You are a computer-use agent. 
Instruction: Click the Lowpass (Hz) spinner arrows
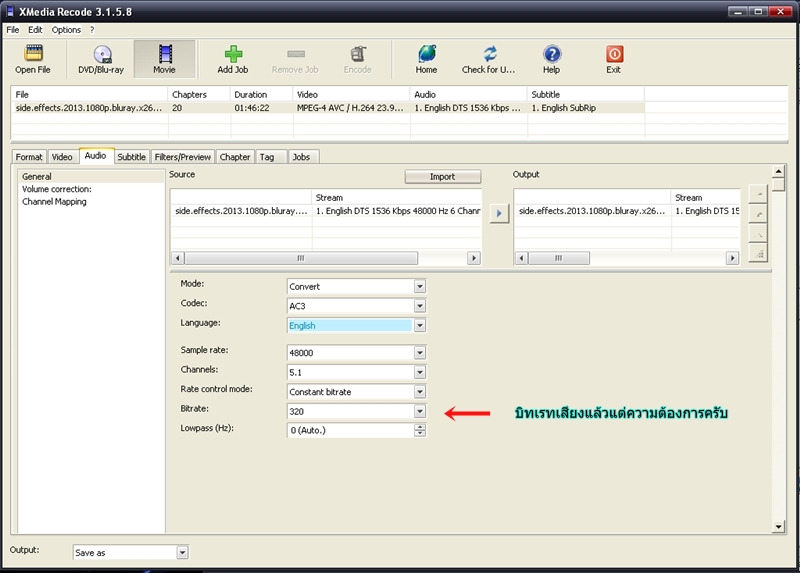click(x=420, y=430)
